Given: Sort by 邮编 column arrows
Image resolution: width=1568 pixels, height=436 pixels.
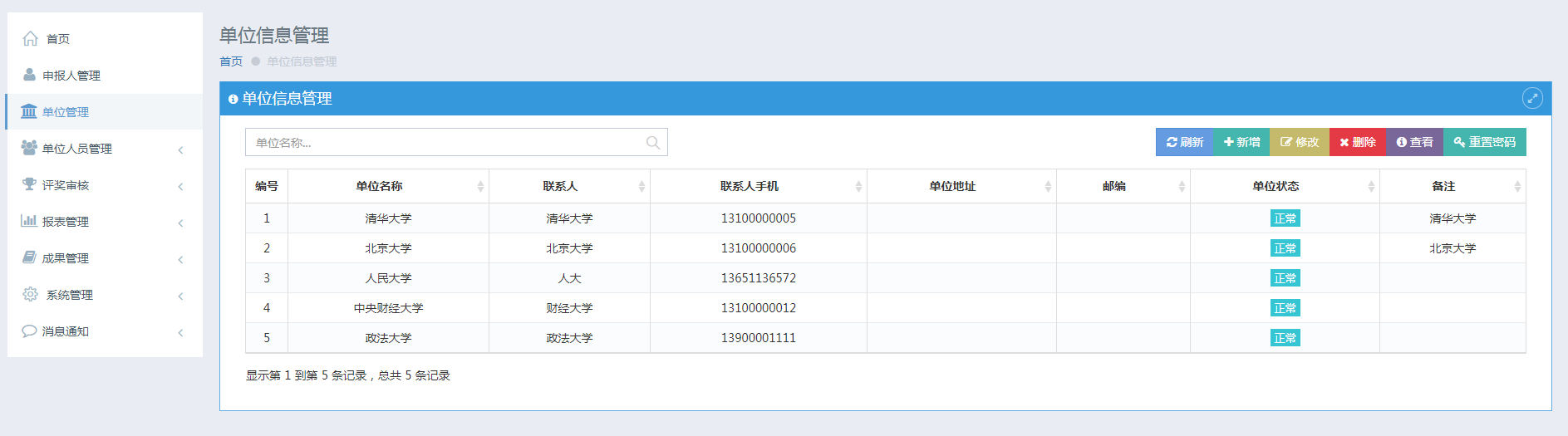Looking at the screenshot, I should pos(1182,187).
